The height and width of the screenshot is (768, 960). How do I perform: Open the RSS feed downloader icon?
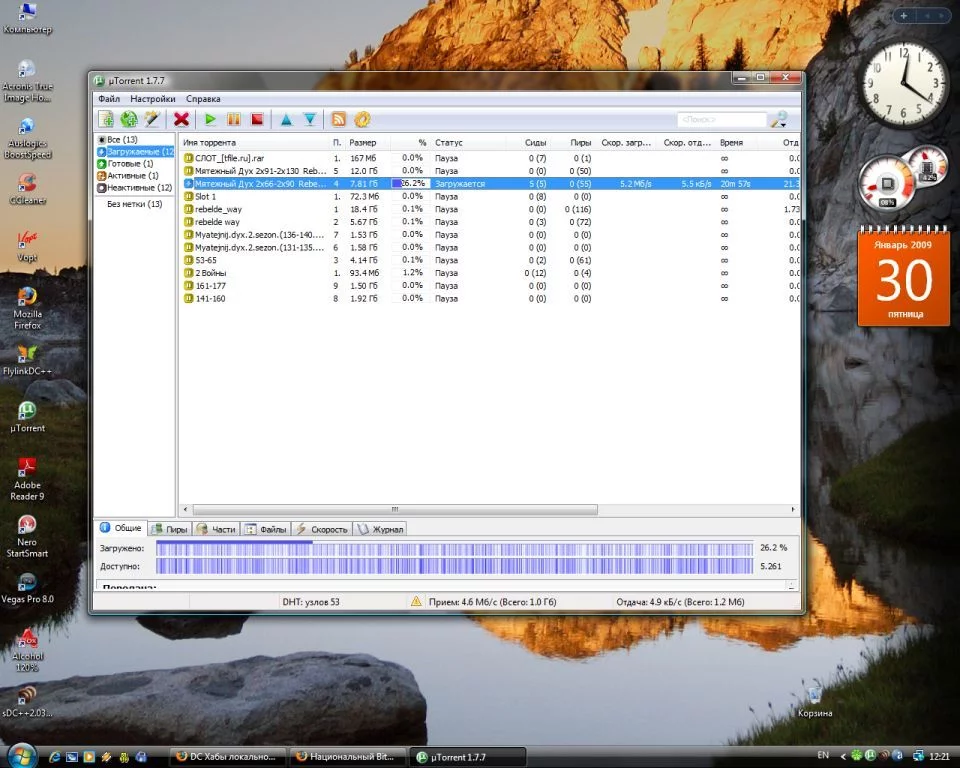pyautogui.click(x=339, y=119)
